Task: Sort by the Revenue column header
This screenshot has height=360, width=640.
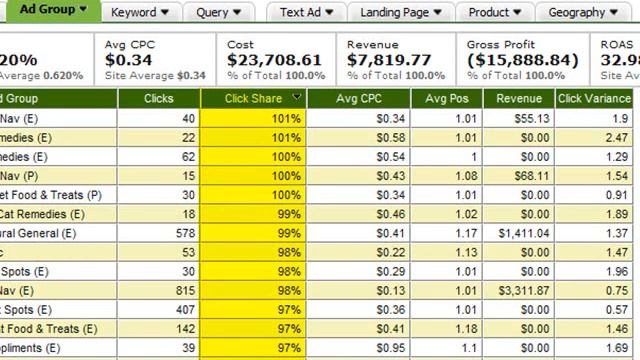Action: pyautogui.click(x=519, y=99)
